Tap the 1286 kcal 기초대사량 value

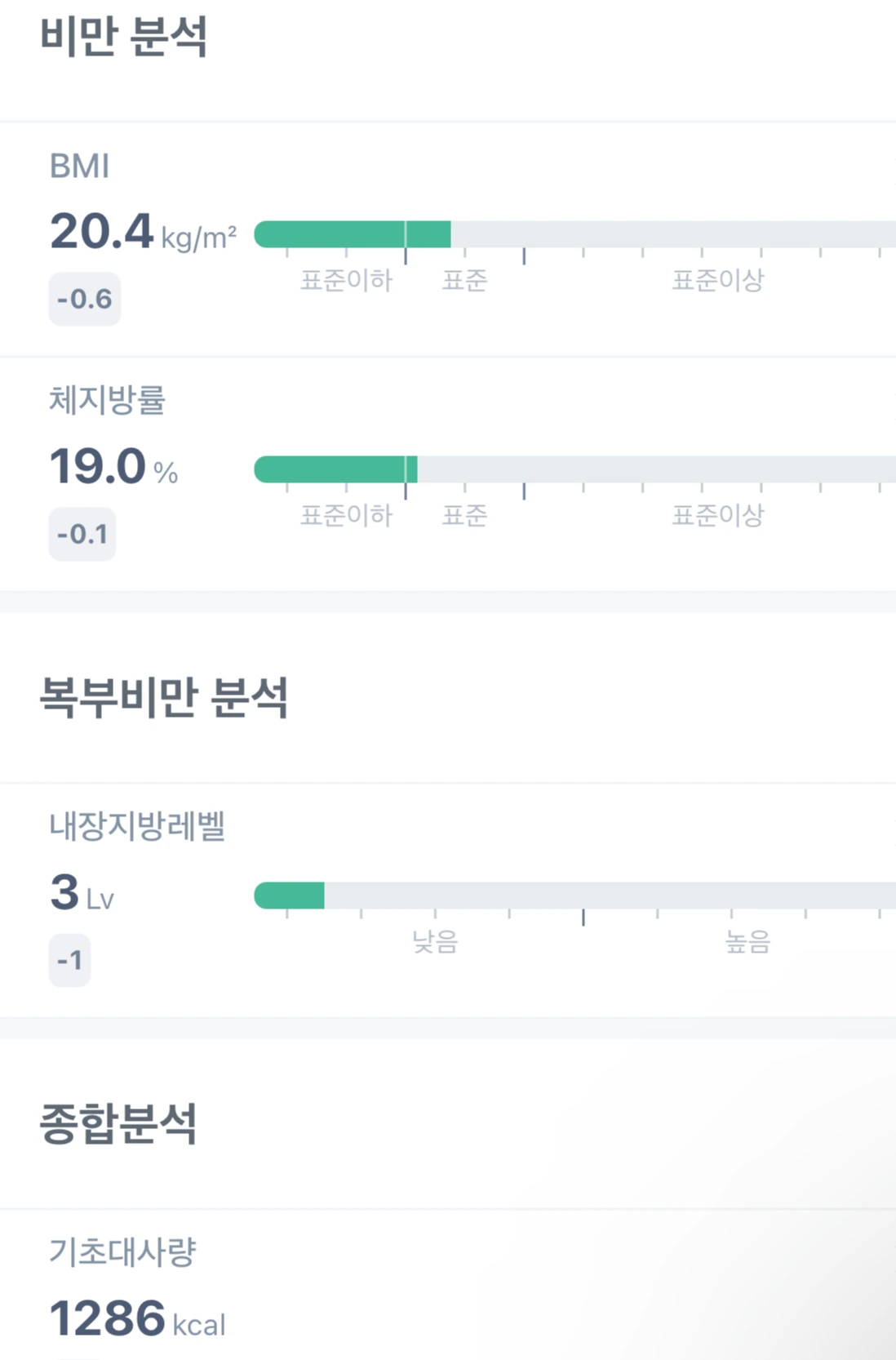click(x=137, y=1318)
